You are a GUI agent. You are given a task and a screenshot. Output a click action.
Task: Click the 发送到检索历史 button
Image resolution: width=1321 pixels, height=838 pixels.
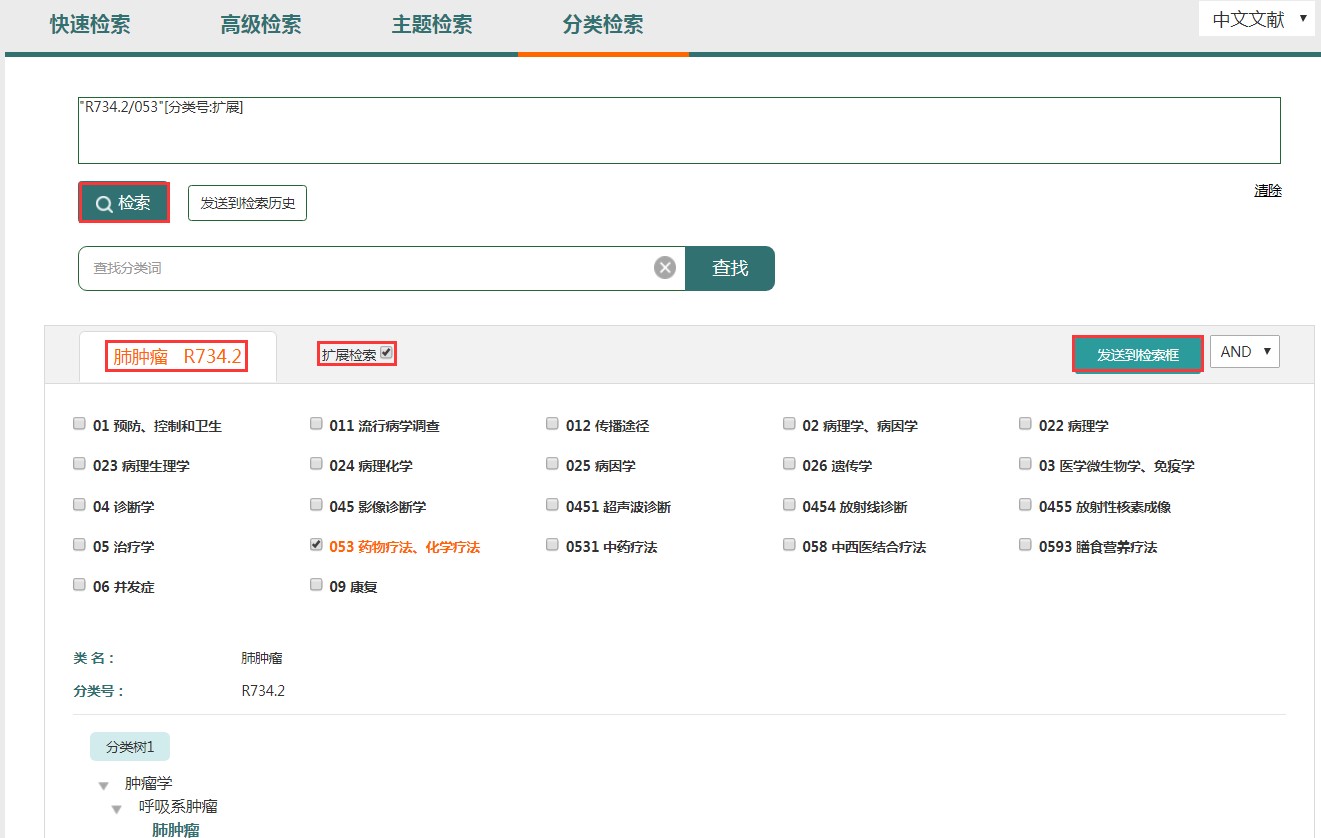click(247, 203)
